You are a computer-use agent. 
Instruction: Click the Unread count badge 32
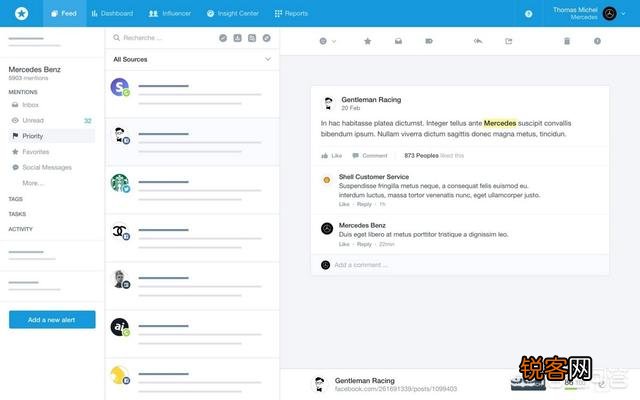pos(88,121)
